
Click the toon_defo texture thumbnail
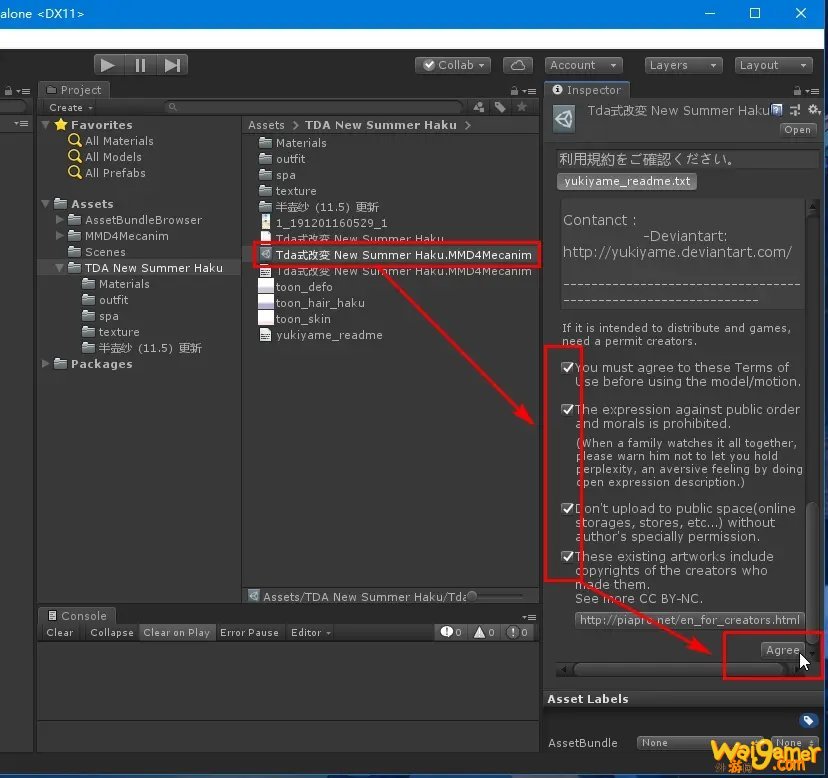point(265,286)
